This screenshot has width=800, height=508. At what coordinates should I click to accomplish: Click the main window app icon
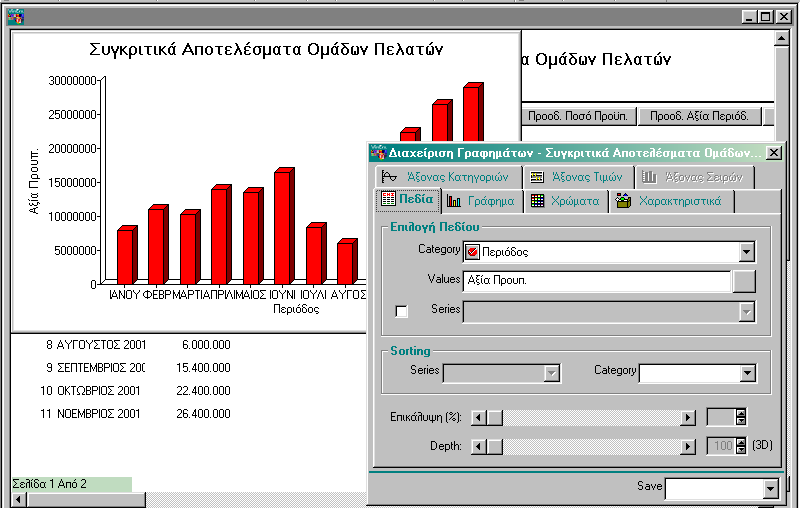pos(15,16)
